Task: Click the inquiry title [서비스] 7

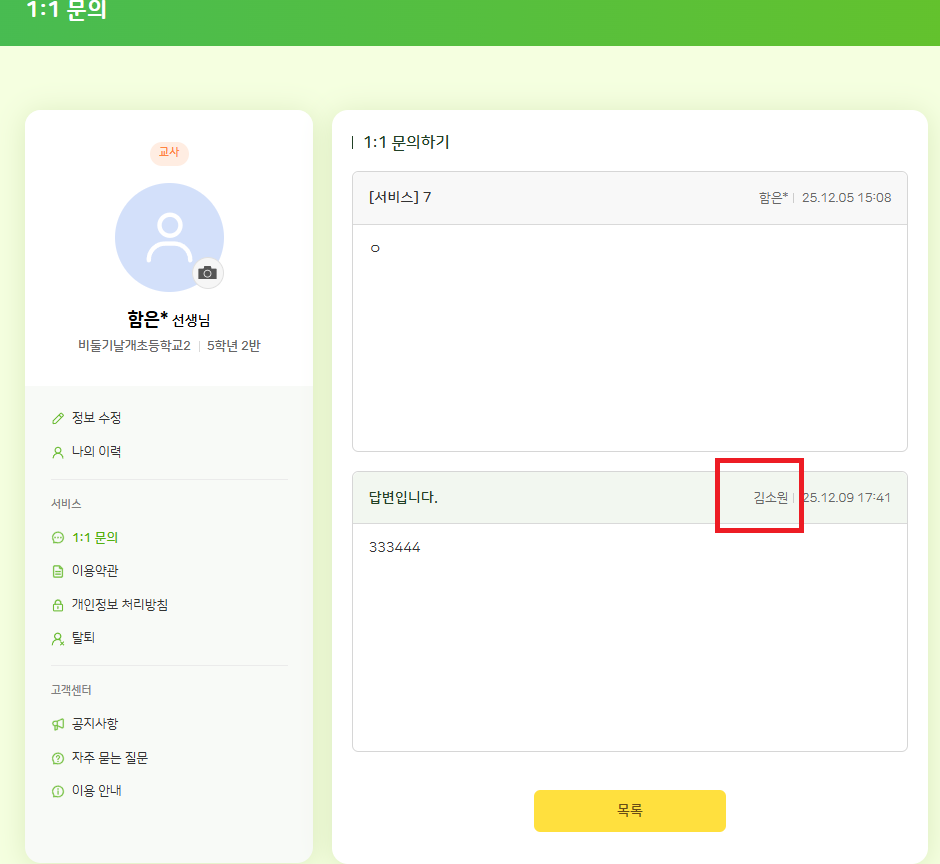Action: click(400, 197)
